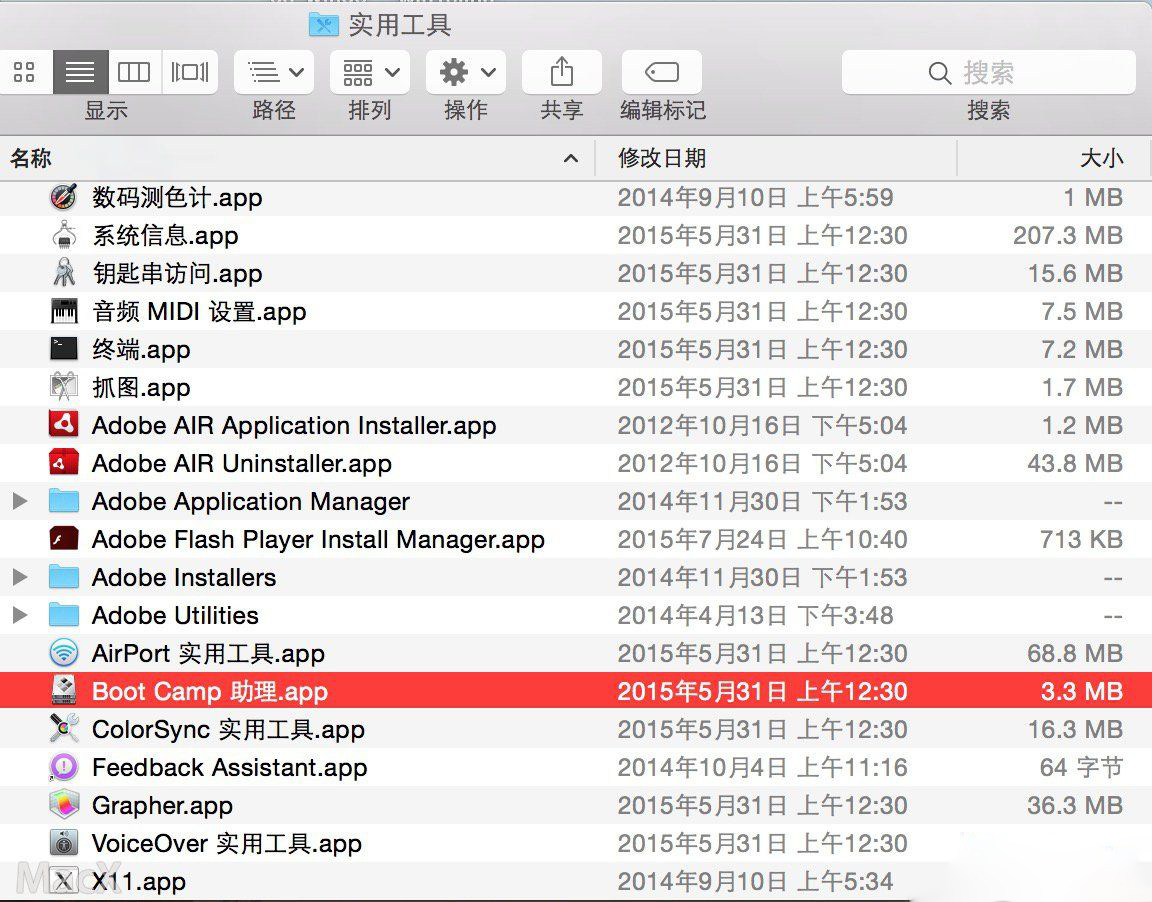Click Adobe Flash Player Install Manager.app name

[318, 540]
